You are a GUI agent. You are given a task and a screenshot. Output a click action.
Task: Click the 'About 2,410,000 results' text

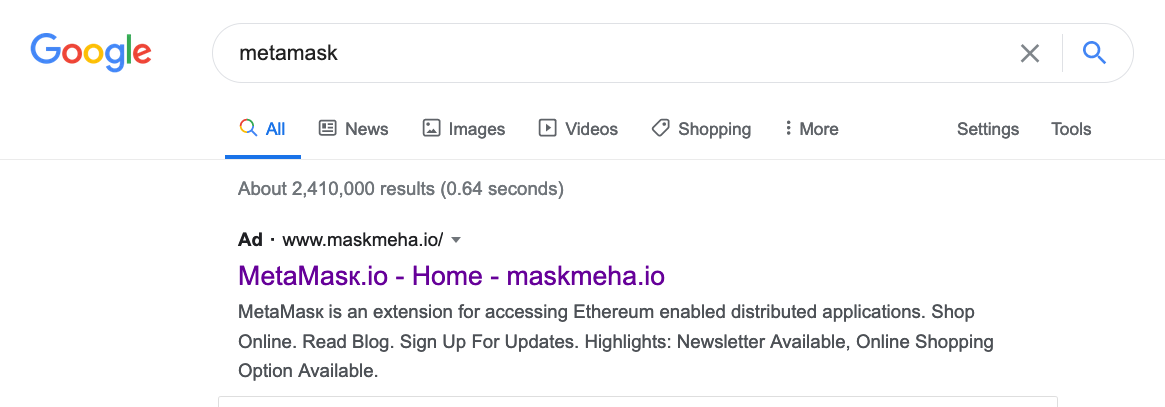(400, 188)
